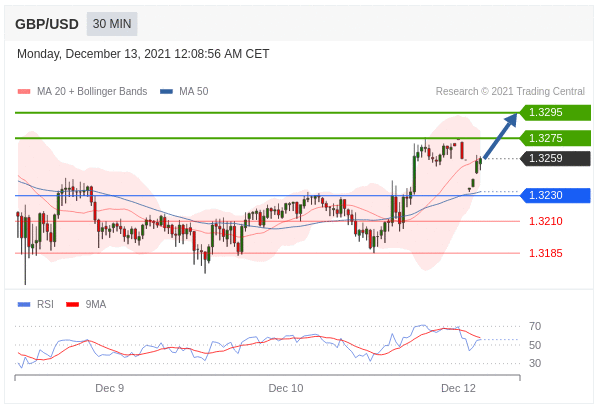Image resolution: width=596 pixels, height=406 pixels.
Task: Click the 30 MIN timeframe badge
Action: click(112, 24)
